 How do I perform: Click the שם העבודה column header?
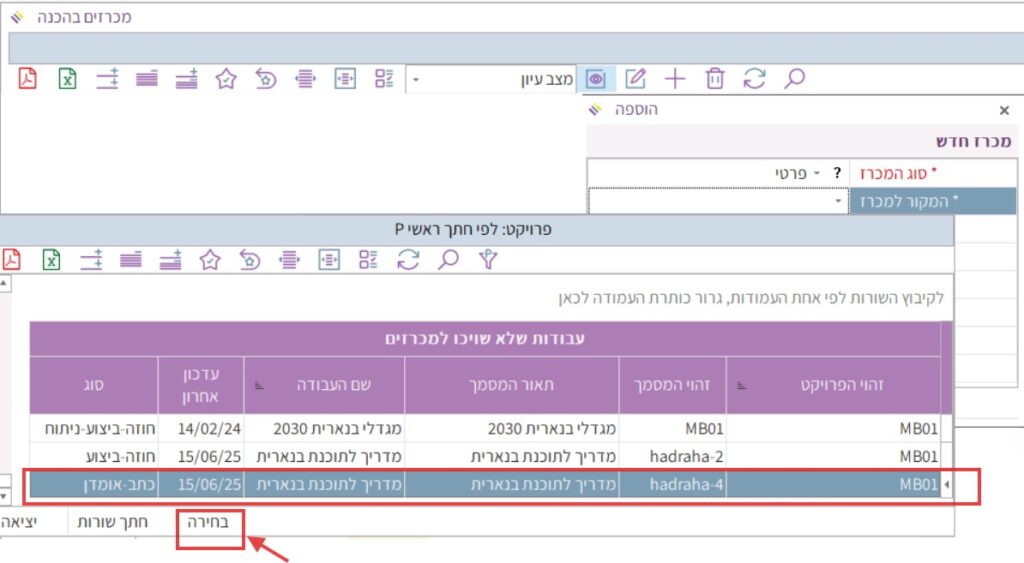point(324,385)
